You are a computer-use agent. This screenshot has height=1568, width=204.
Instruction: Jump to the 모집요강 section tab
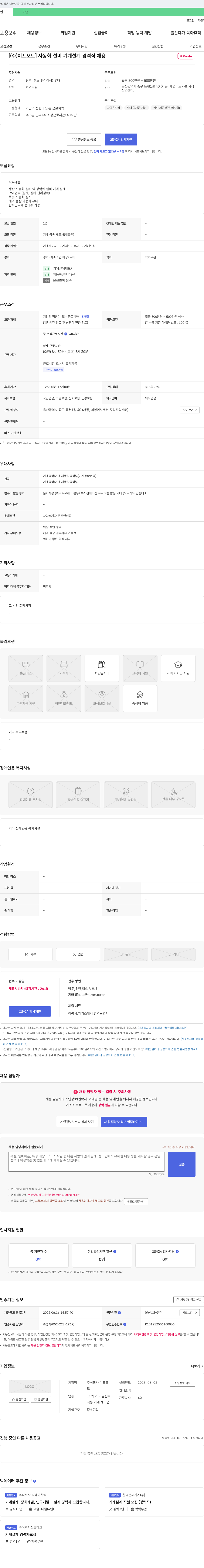pyautogui.click(x=6, y=46)
